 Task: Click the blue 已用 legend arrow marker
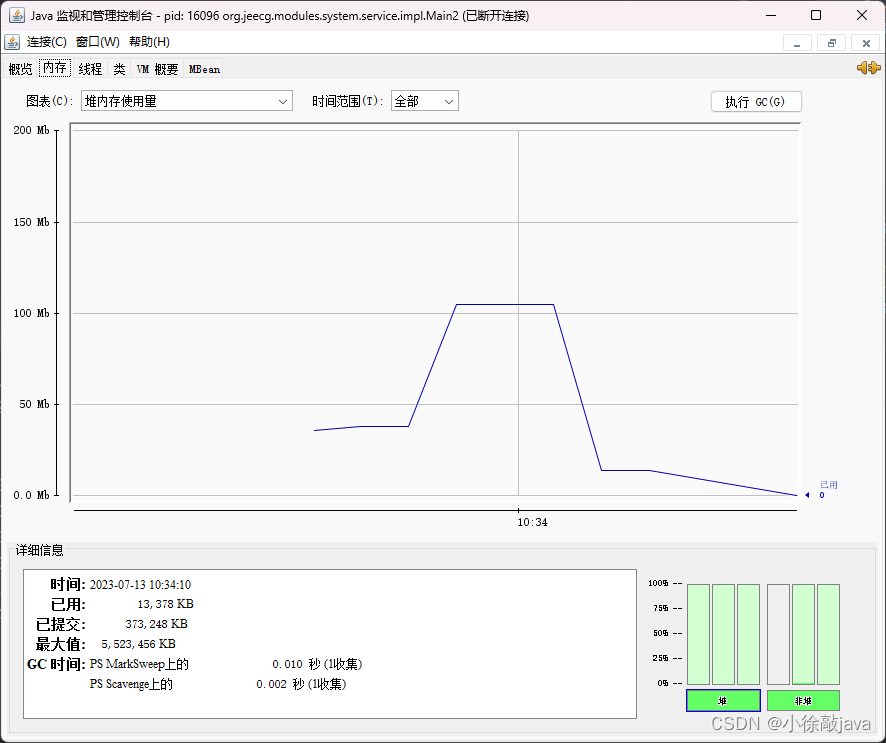point(807,494)
